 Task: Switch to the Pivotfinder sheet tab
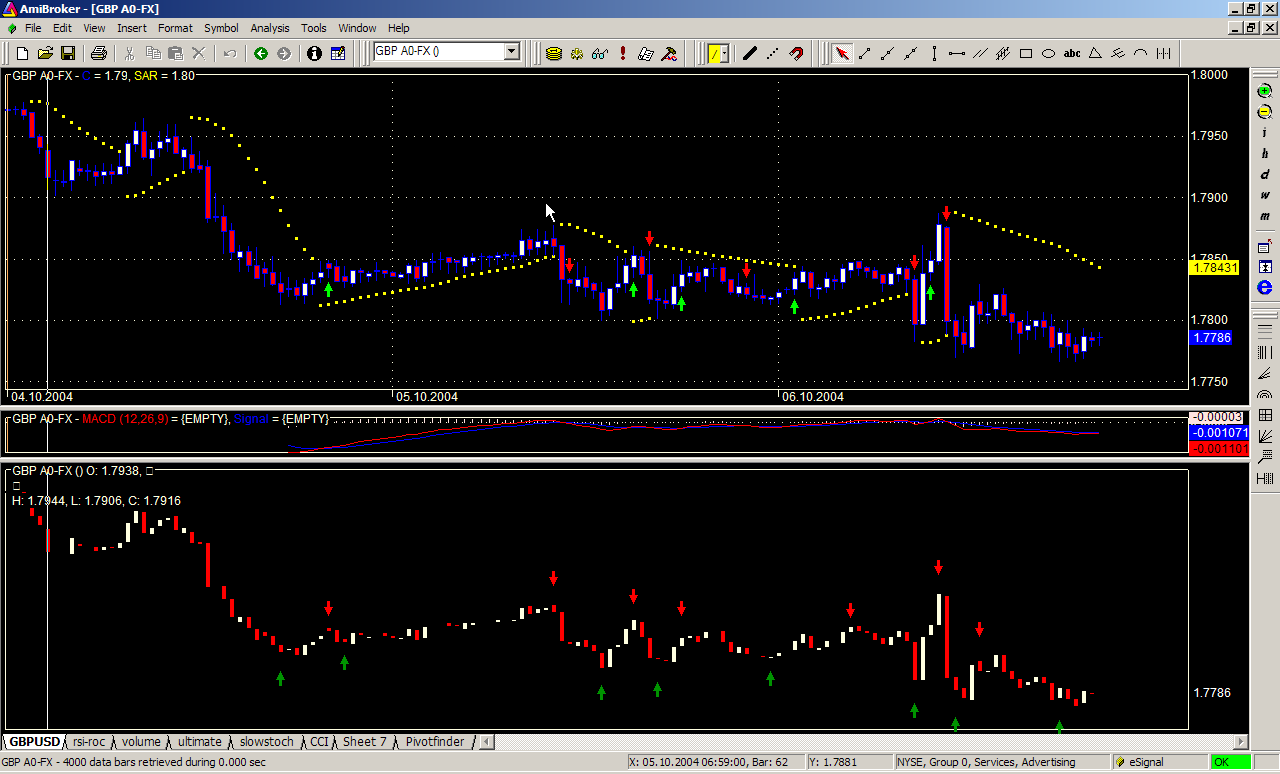434,742
